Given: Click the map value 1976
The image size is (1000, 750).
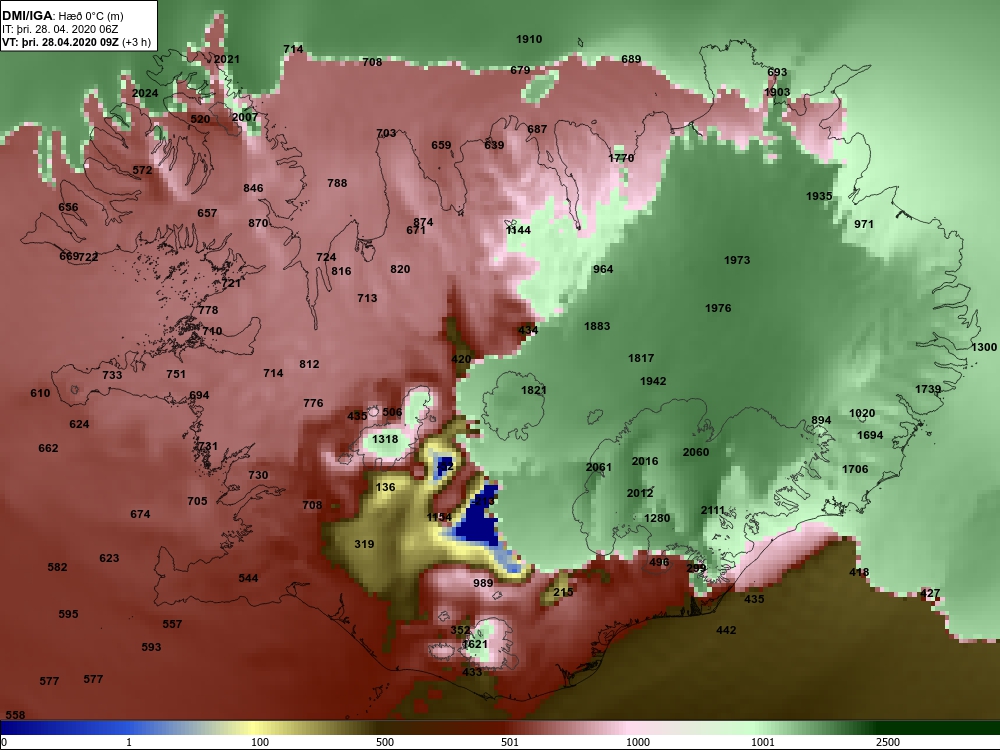Looking at the screenshot, I should [x=718, y=309].
